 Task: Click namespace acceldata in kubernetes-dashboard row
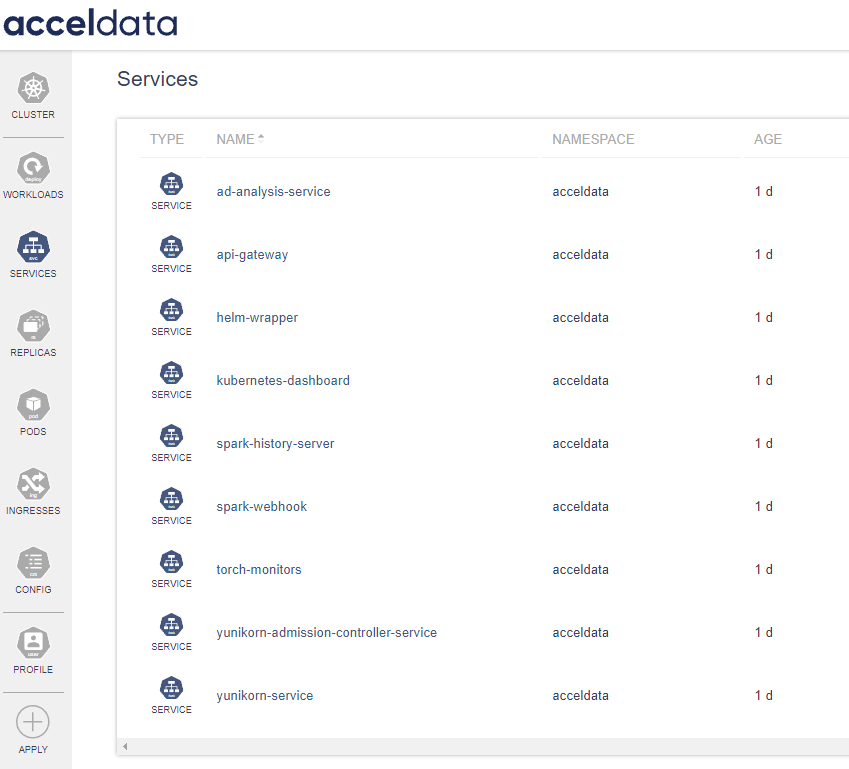580,381
